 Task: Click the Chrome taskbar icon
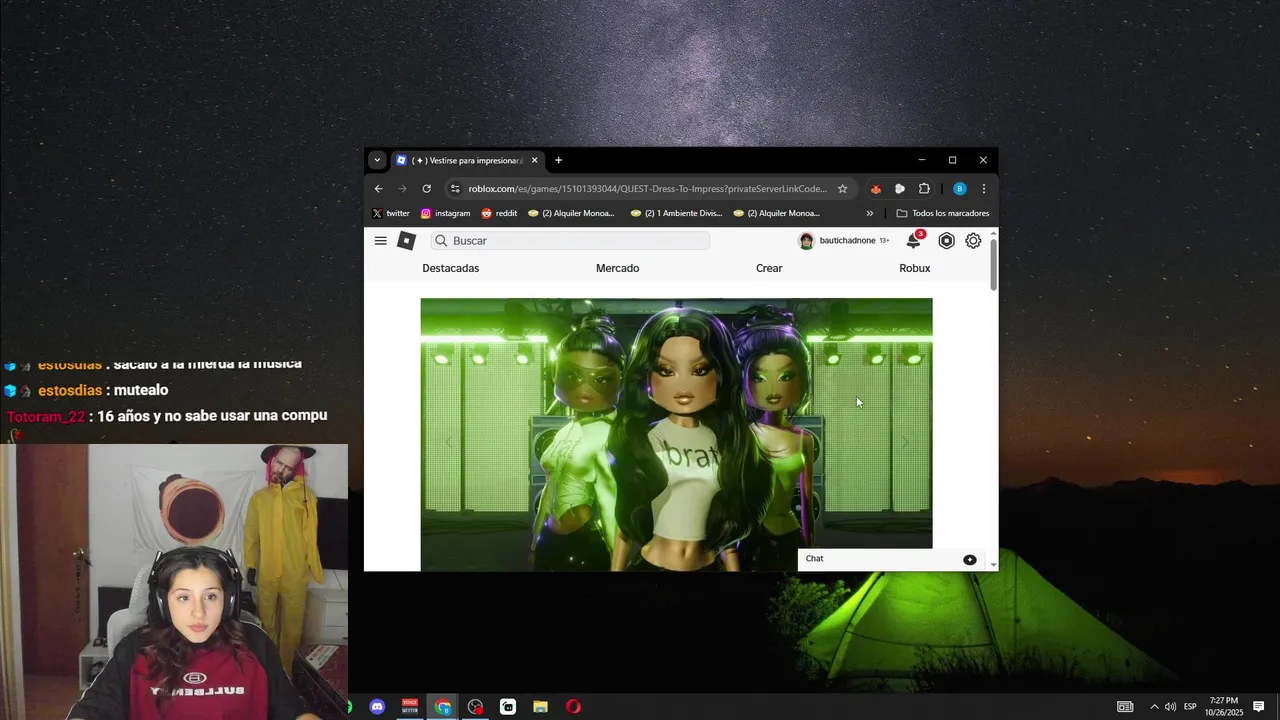point(443,707)
